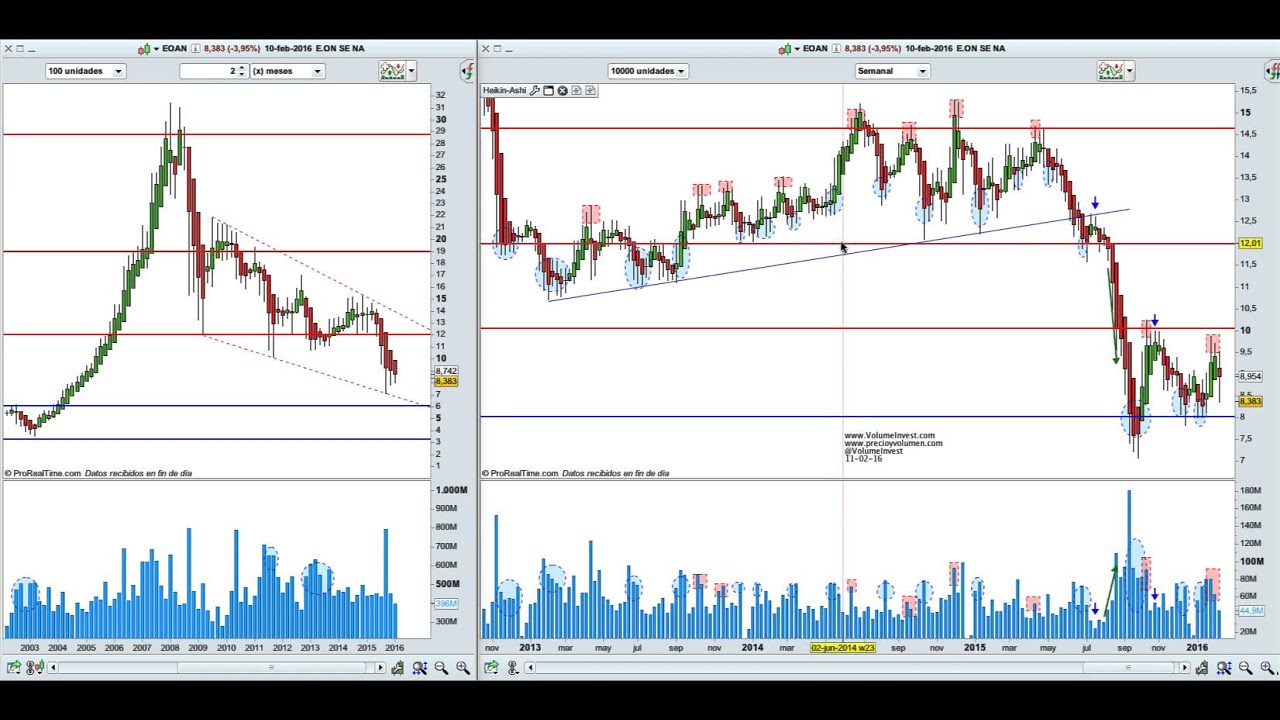Zoom in the left chart

462,668
